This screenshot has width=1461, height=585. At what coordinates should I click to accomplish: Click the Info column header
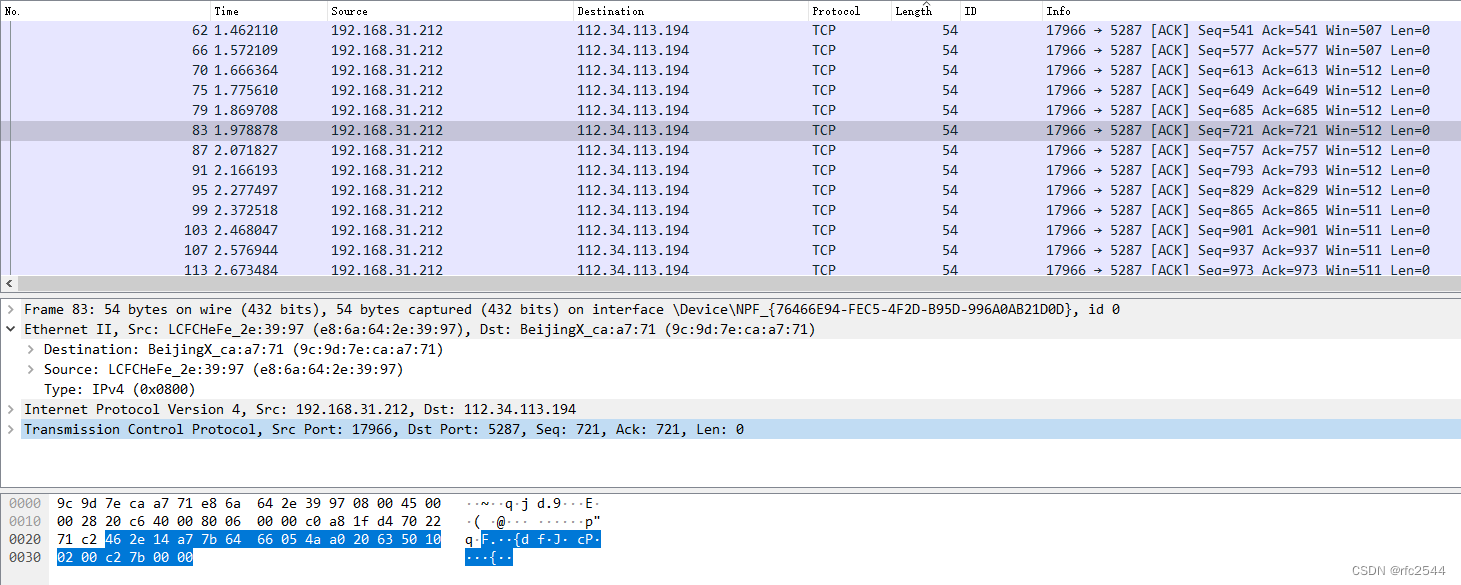1057,11
